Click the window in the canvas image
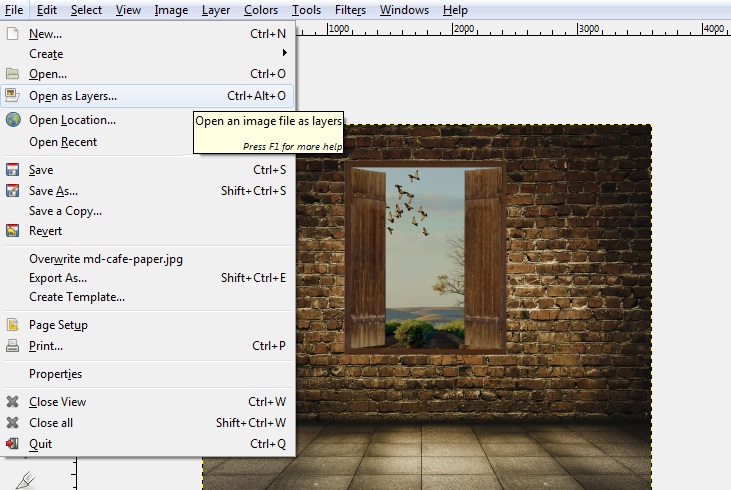The image size is (731, 490). click(x=425, y=257)
